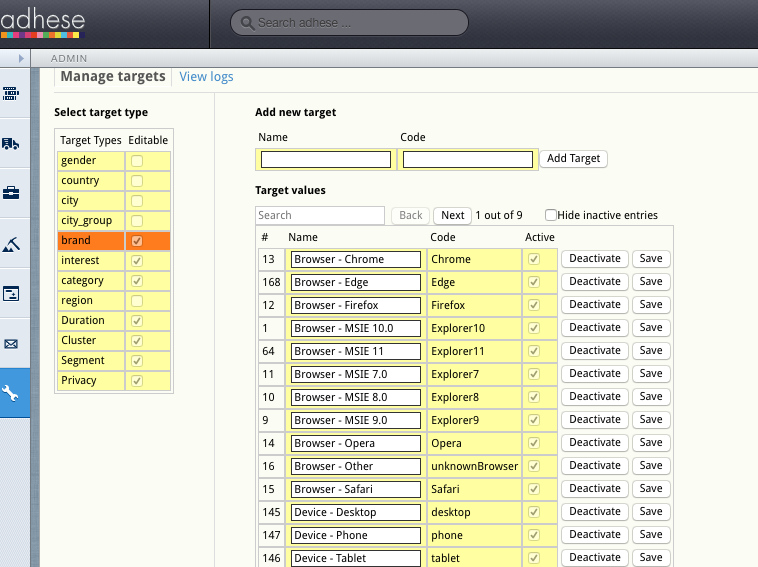Click the chart reports icon in sidebar
The width and height of the screenshot is (758, 567).
11,244
